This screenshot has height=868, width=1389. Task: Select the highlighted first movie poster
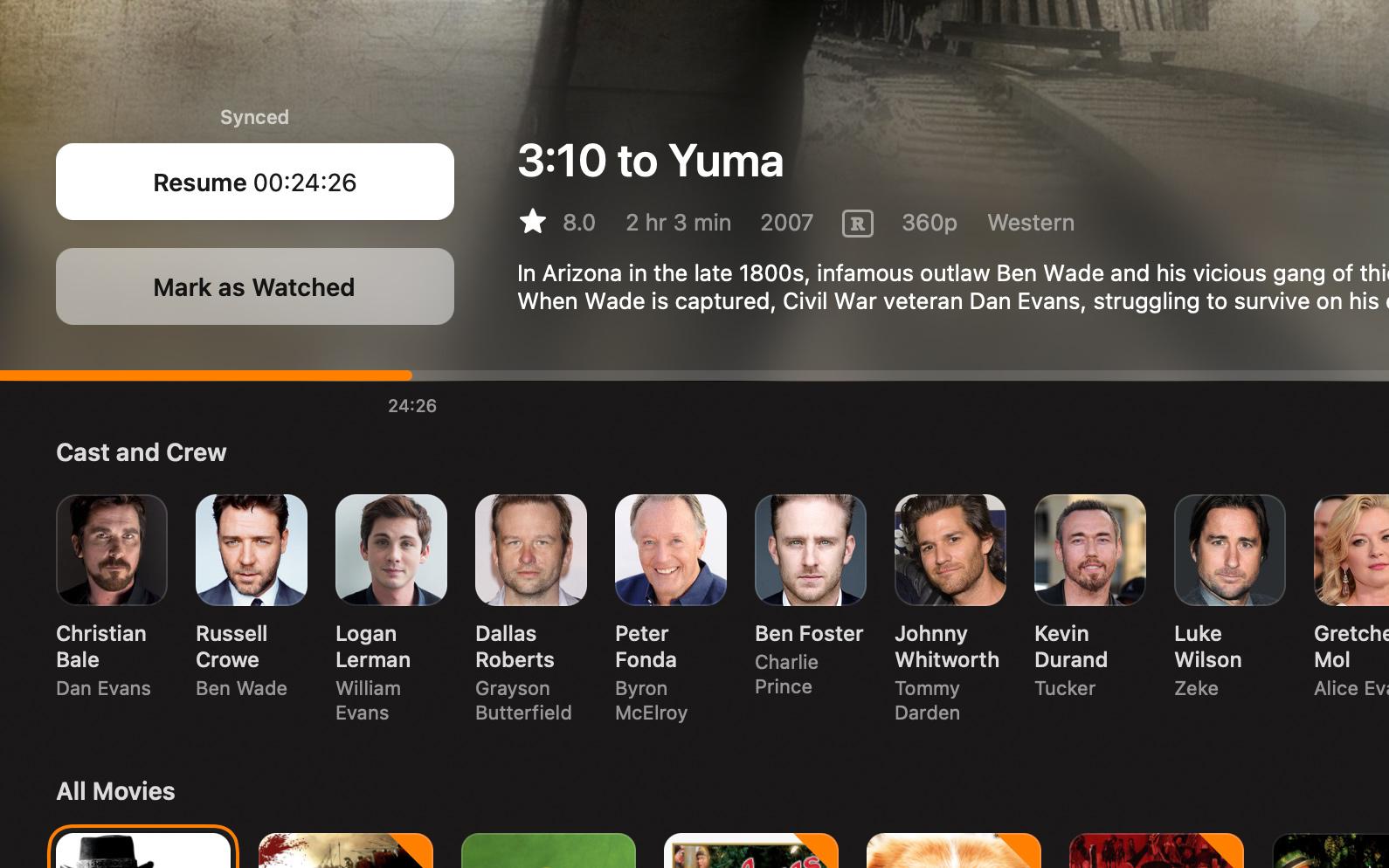143,850
